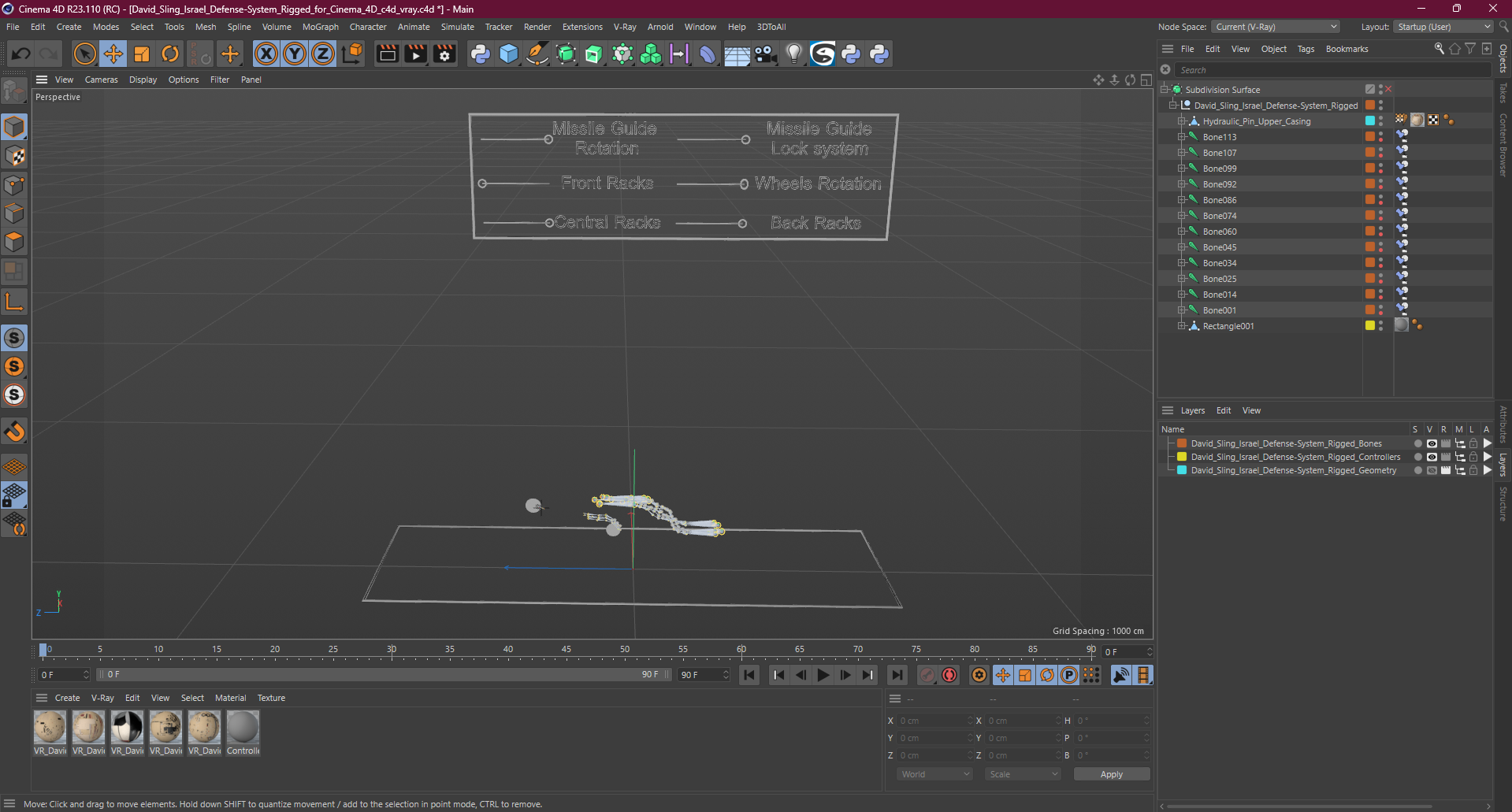Toggle solo dot of Bones layer
1512x812 pixels.
pyautogui.click(x=1417, y=443)
